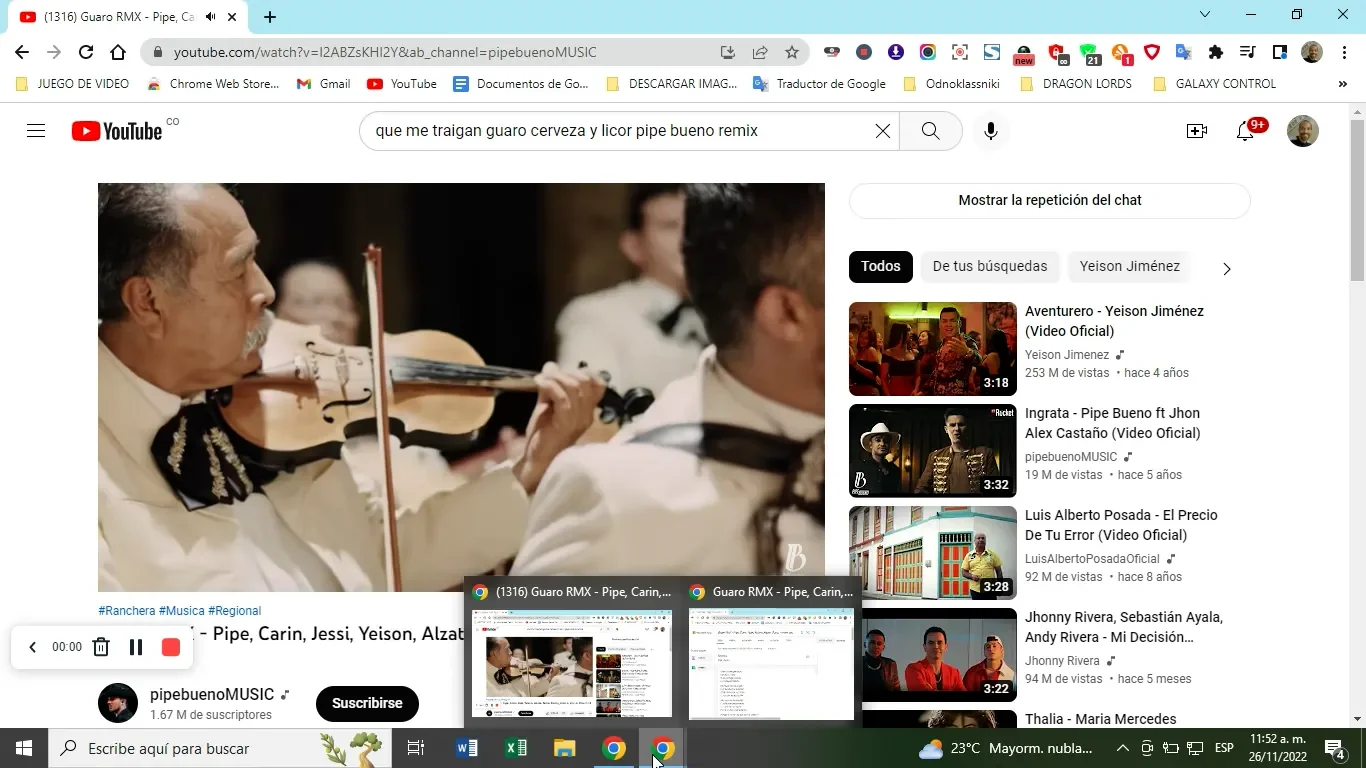Start voice search with the microphone icon

[x=990, y=131]
